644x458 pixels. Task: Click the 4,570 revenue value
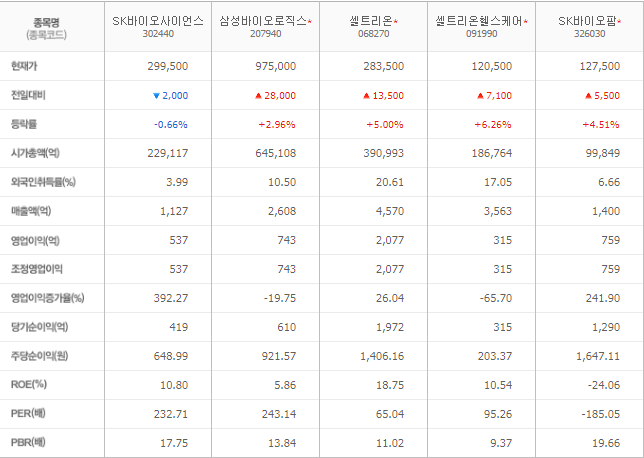(x=390, y=211)
